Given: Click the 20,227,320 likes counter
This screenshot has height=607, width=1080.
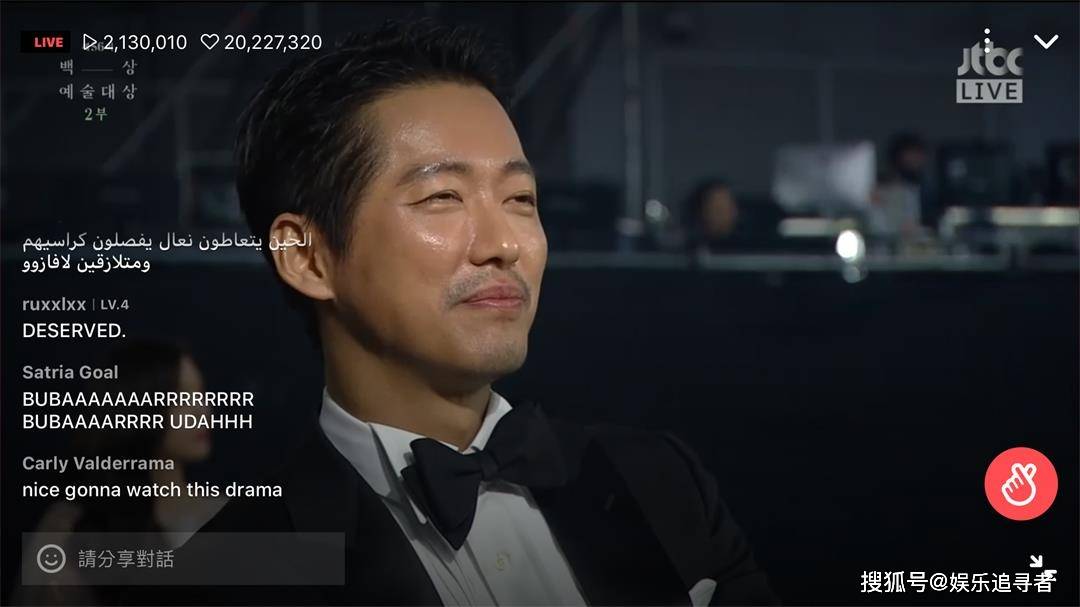Looking at the screenshot, I should pyautogui.click(x=273, y=42).
